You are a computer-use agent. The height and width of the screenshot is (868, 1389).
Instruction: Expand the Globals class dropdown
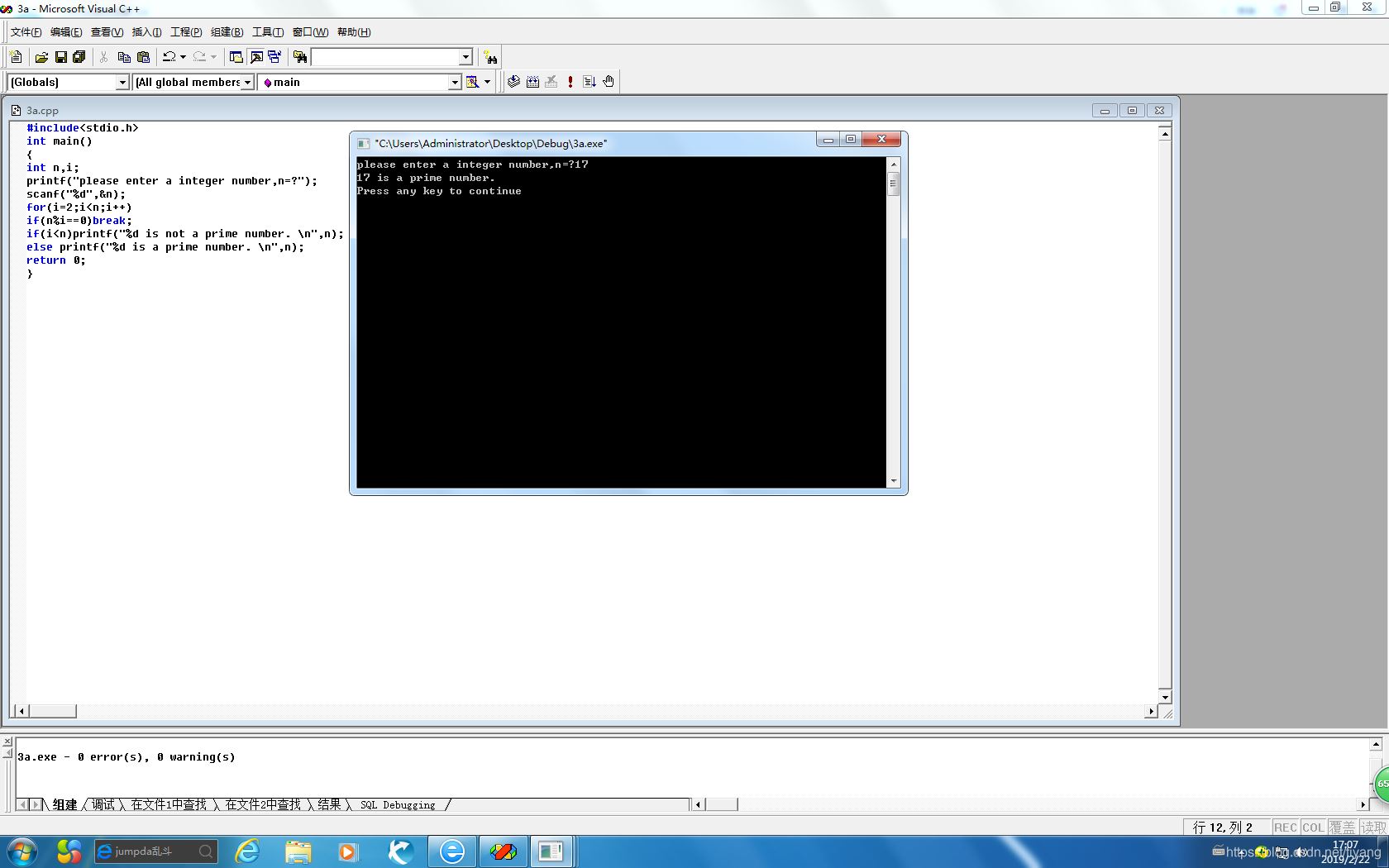pos(122,82)
